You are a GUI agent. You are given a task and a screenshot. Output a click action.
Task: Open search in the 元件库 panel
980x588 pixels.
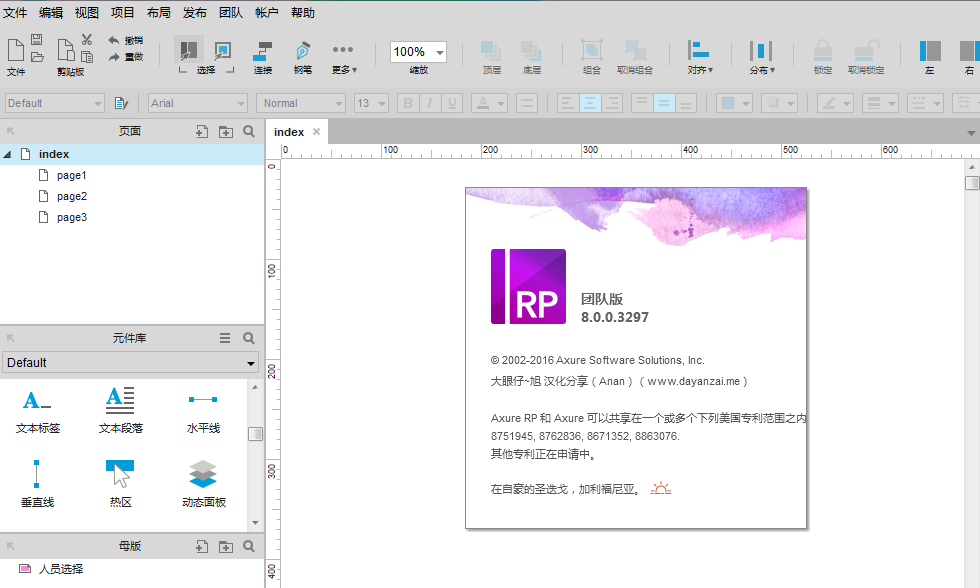click(x=249, y=338)
